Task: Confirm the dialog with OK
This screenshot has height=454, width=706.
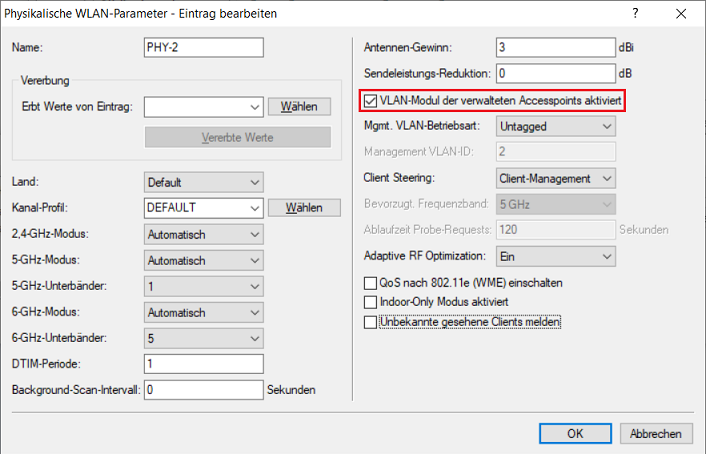Action: [x=575, y=434]
